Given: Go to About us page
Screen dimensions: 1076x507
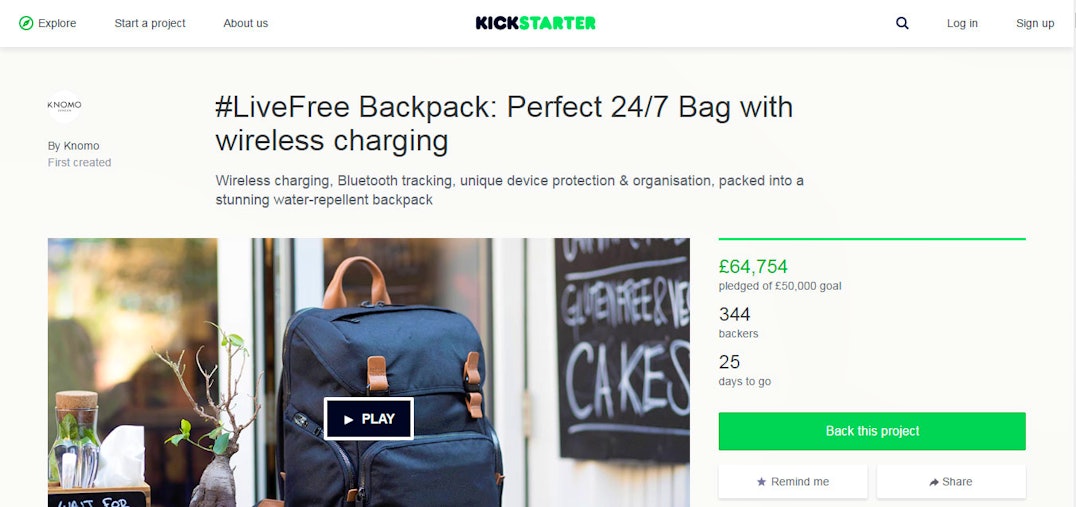Looking at the screenshot, I should (x=246, y=23).
